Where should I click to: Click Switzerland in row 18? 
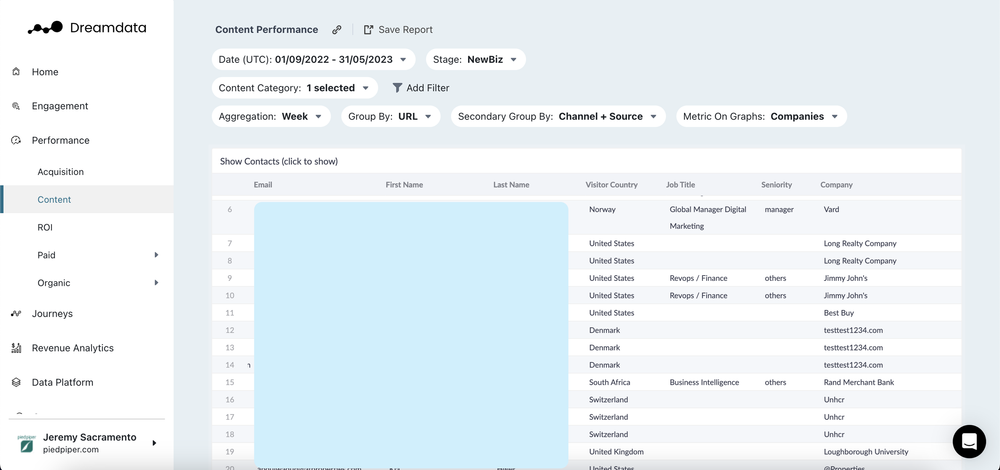click(x=608, y=434)
